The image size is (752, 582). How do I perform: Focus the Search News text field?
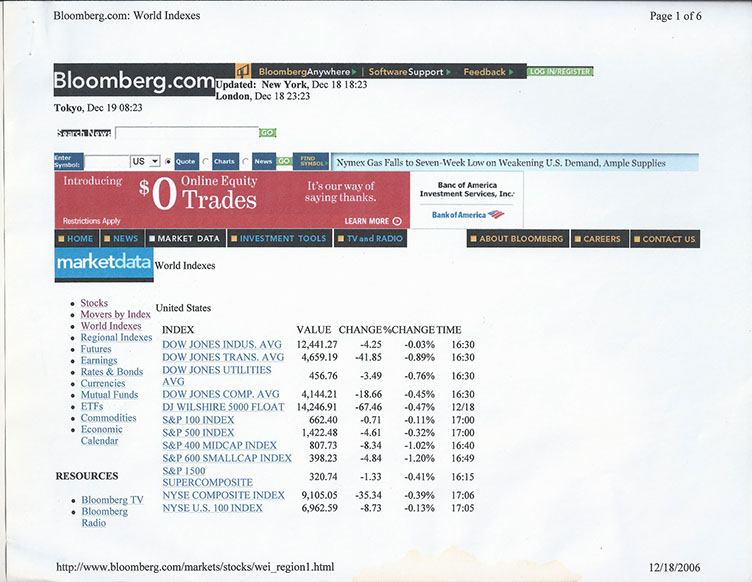[187, 133]
